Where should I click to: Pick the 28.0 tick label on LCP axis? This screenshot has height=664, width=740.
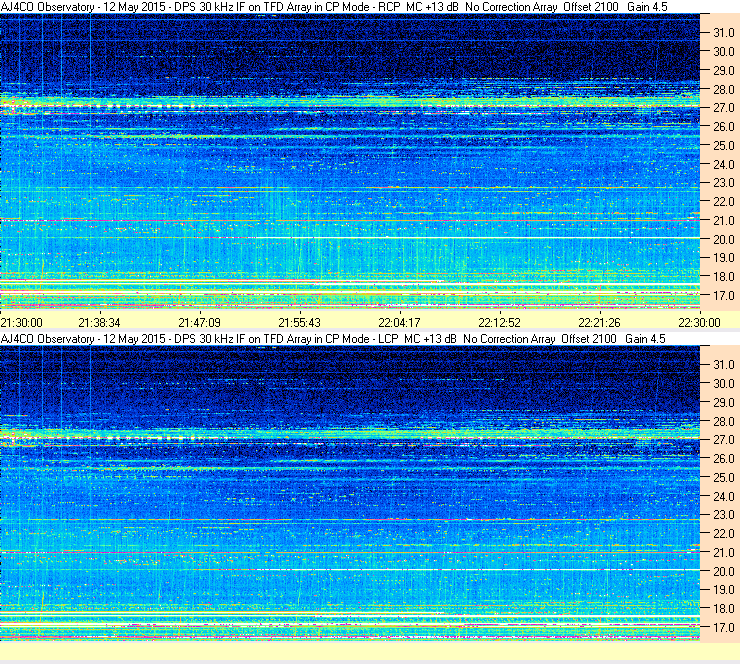[x=723, y=421]
